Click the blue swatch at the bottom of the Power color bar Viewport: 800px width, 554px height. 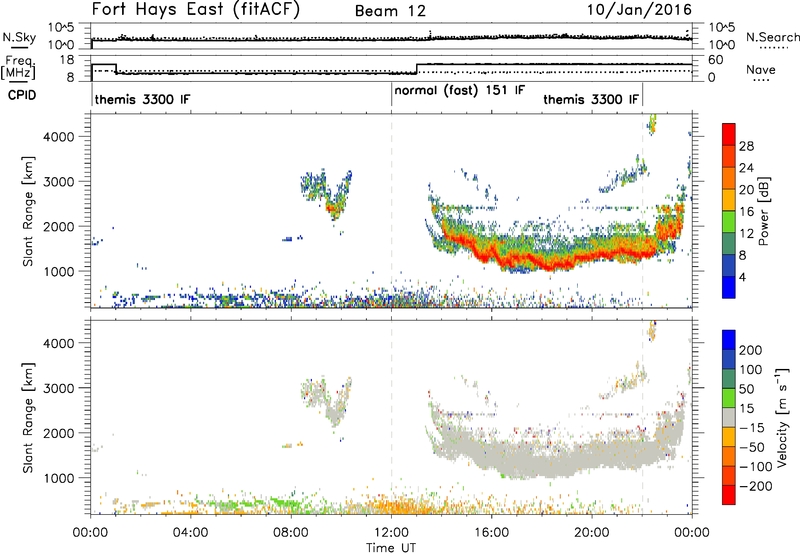729,287
